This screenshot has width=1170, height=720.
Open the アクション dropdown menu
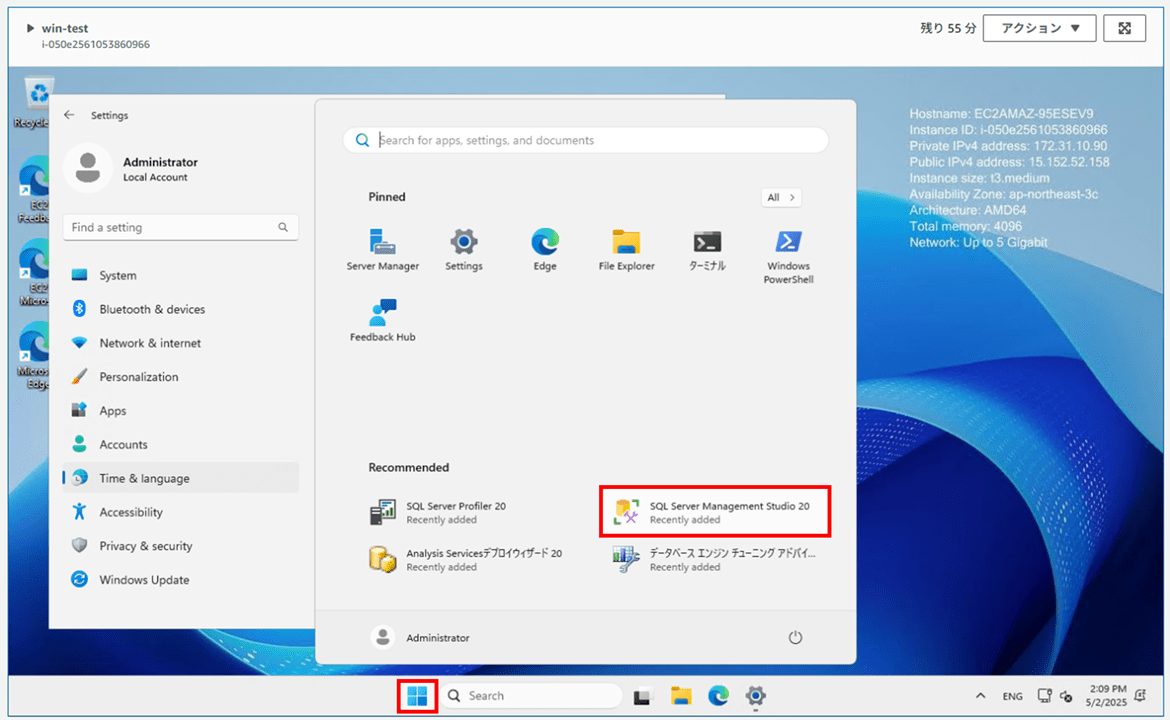1039,28
